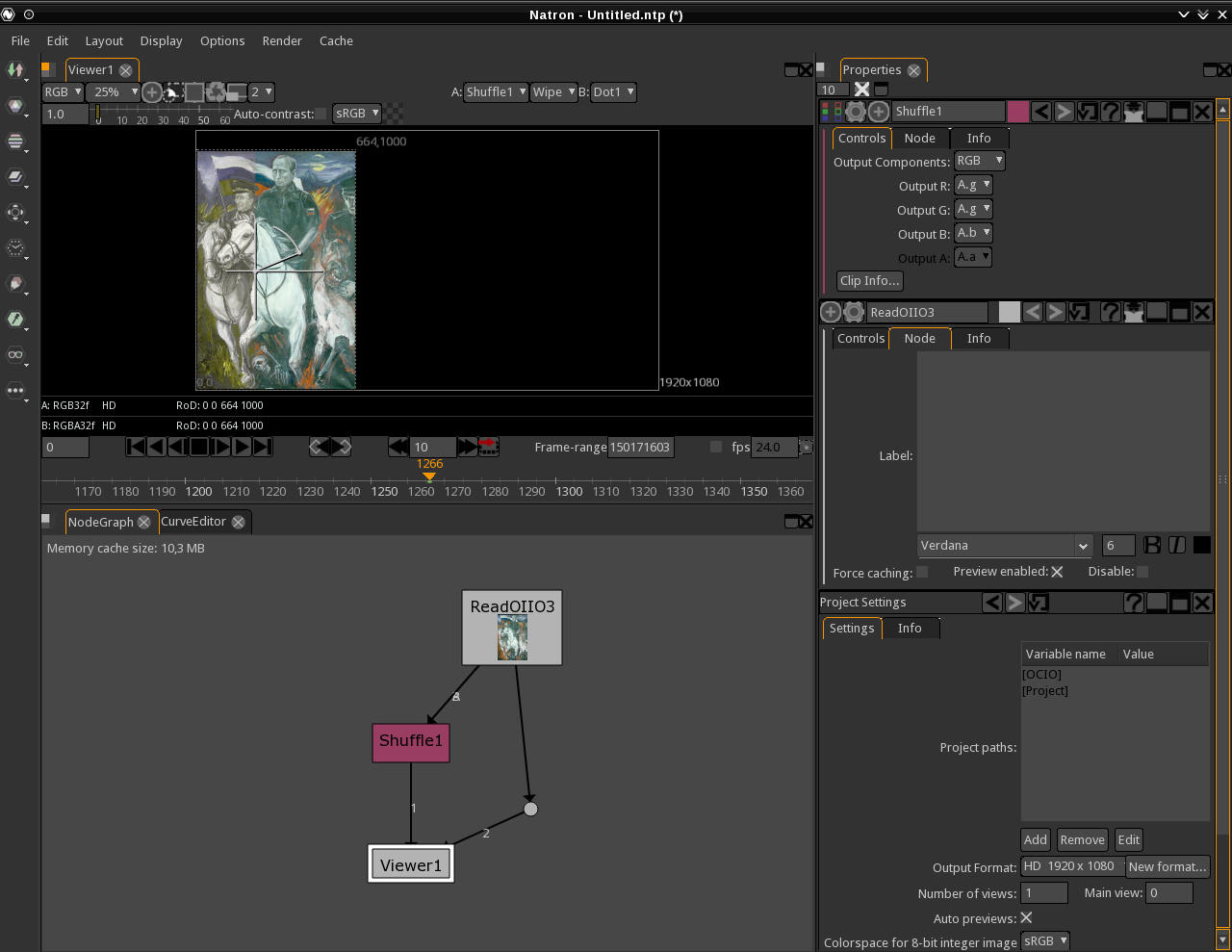Viewport: 1232px width, 952px height.
Task: Click the viewer gain slider
Action: pyautogui.click(x=163, y=113)
